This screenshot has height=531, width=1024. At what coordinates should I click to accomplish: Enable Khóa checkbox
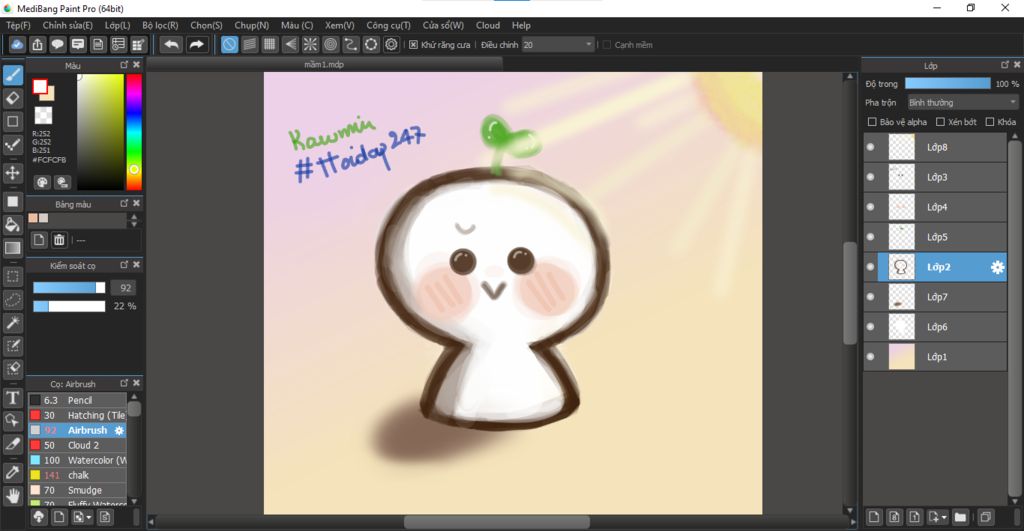coord(990,122)
